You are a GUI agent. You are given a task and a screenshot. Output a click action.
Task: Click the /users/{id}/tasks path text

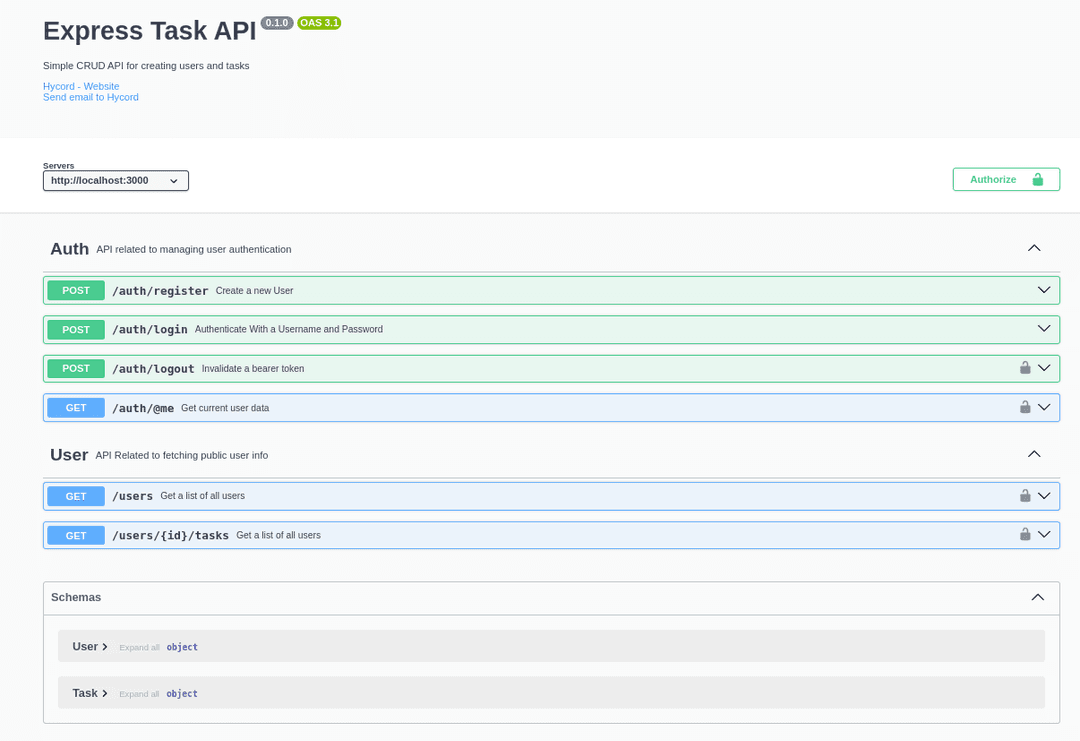point(170,535)
